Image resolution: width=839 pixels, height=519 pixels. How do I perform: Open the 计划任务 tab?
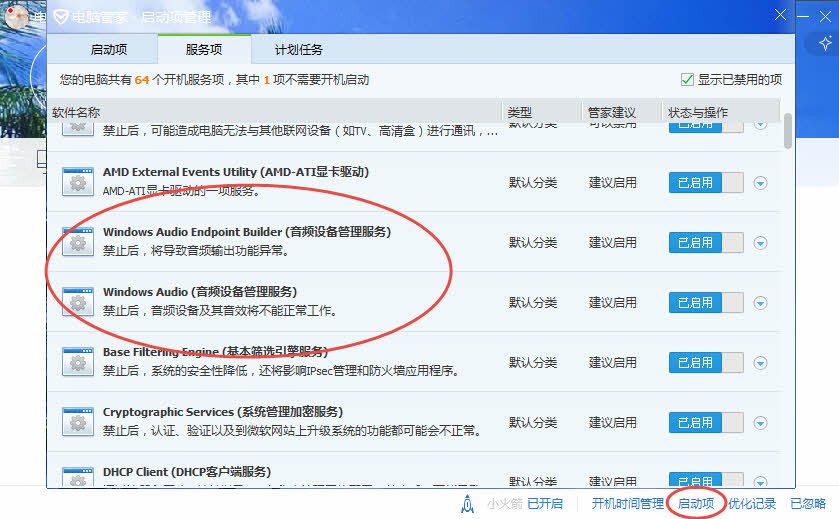click(299, 50)
